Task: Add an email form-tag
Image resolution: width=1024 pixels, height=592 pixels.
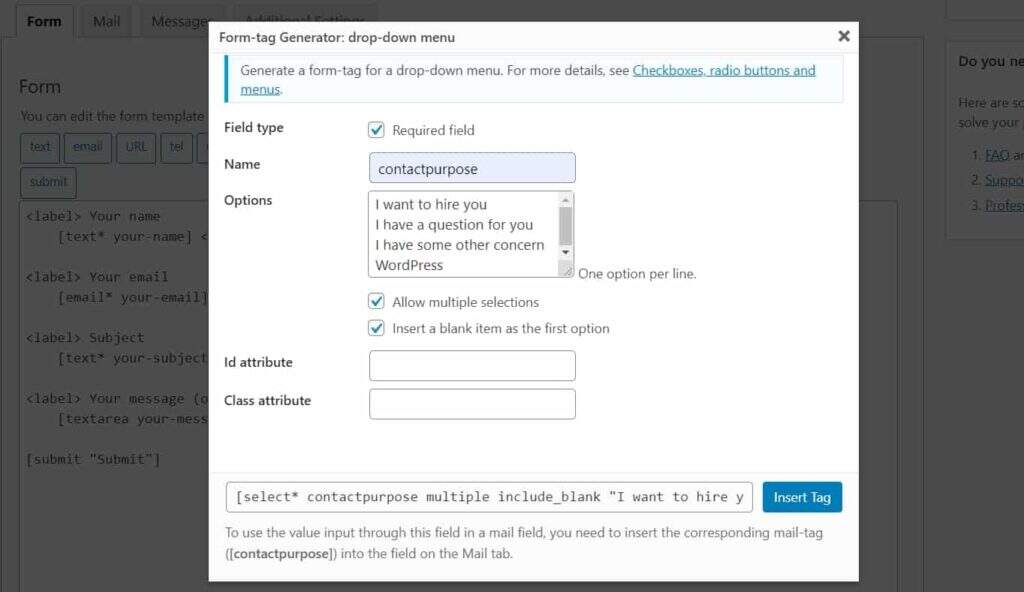Action: pos(87,147)
